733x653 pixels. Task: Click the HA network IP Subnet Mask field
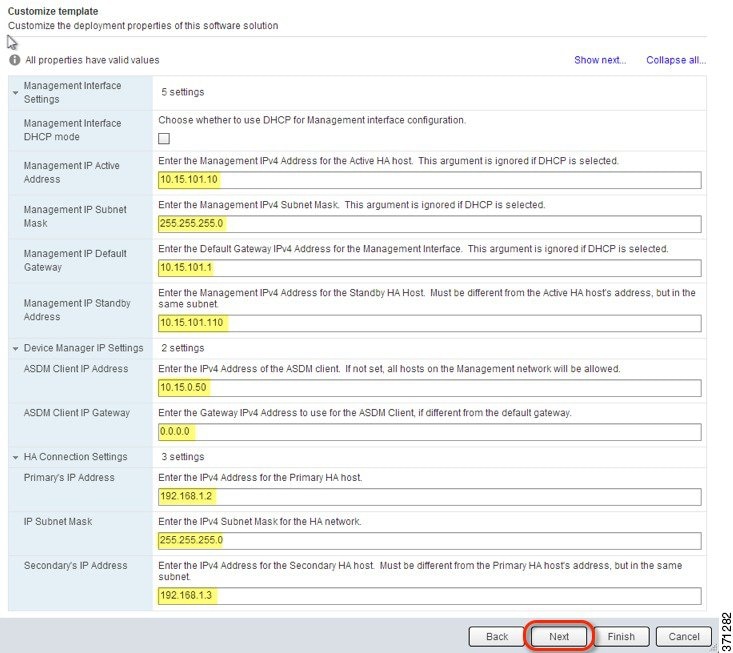[430, 541]
